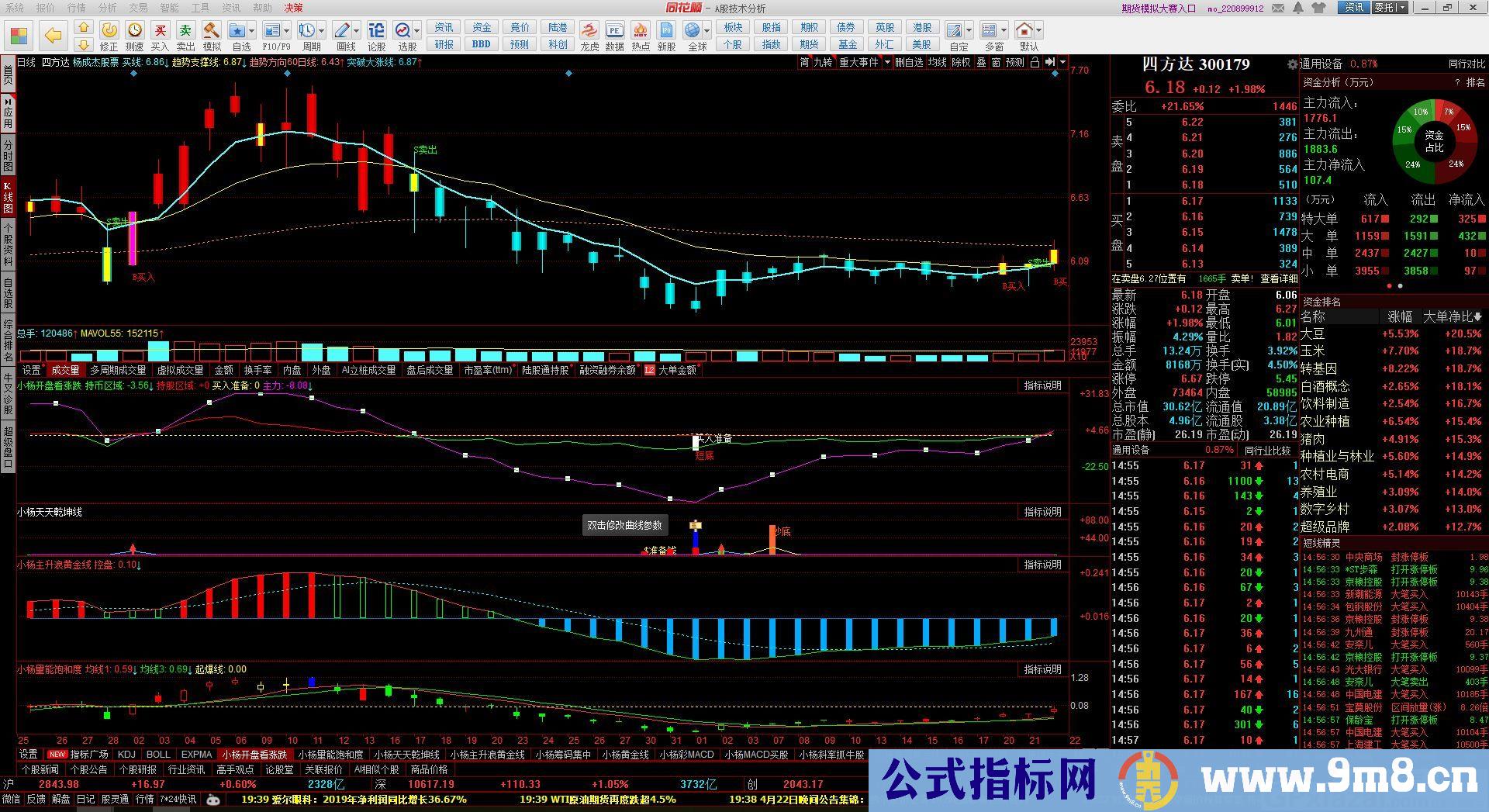
Task: Open the 分析 menu
Action: tap(107, 8)
